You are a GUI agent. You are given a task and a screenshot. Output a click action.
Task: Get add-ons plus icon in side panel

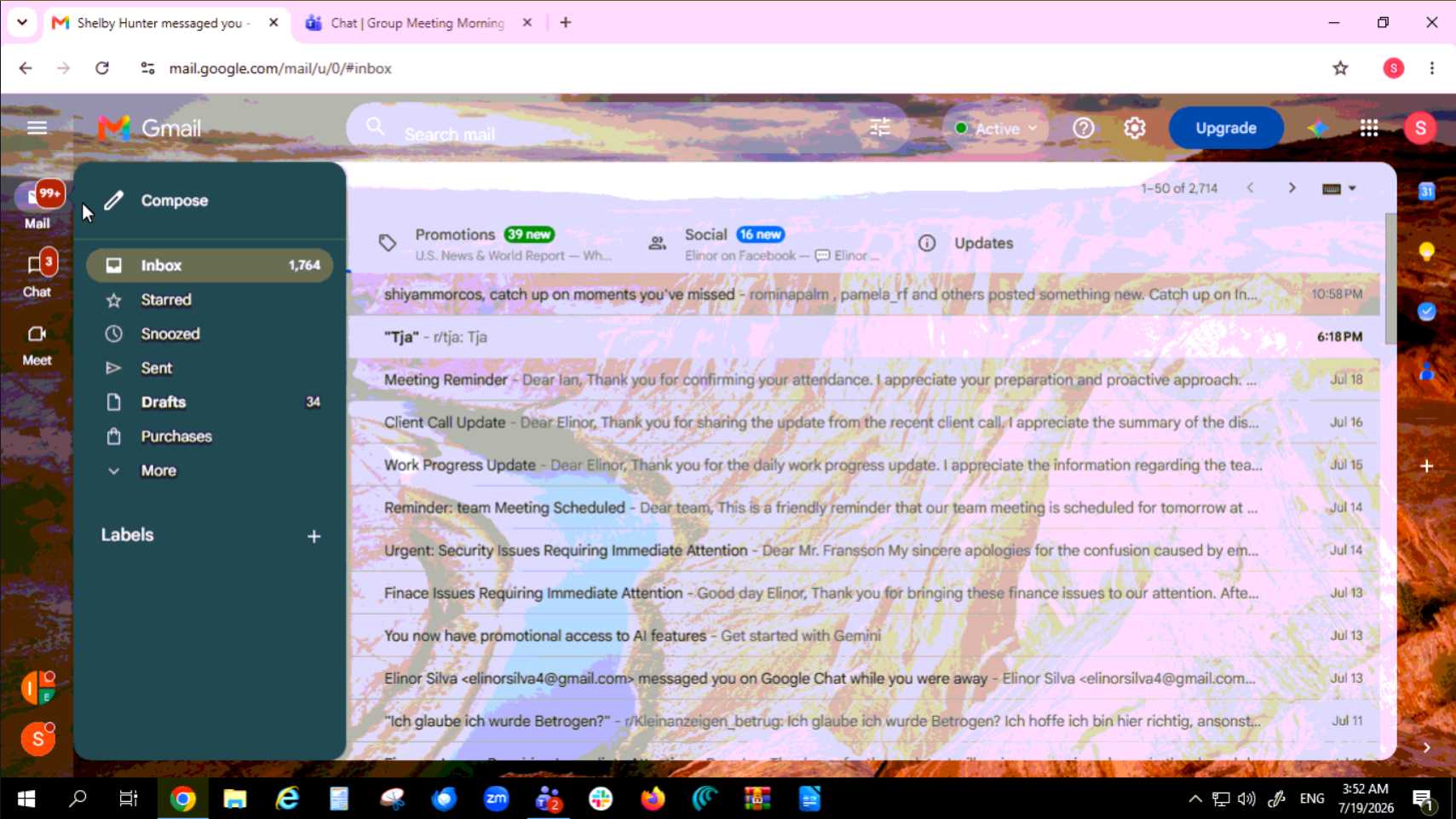[x=1426, y=466]
